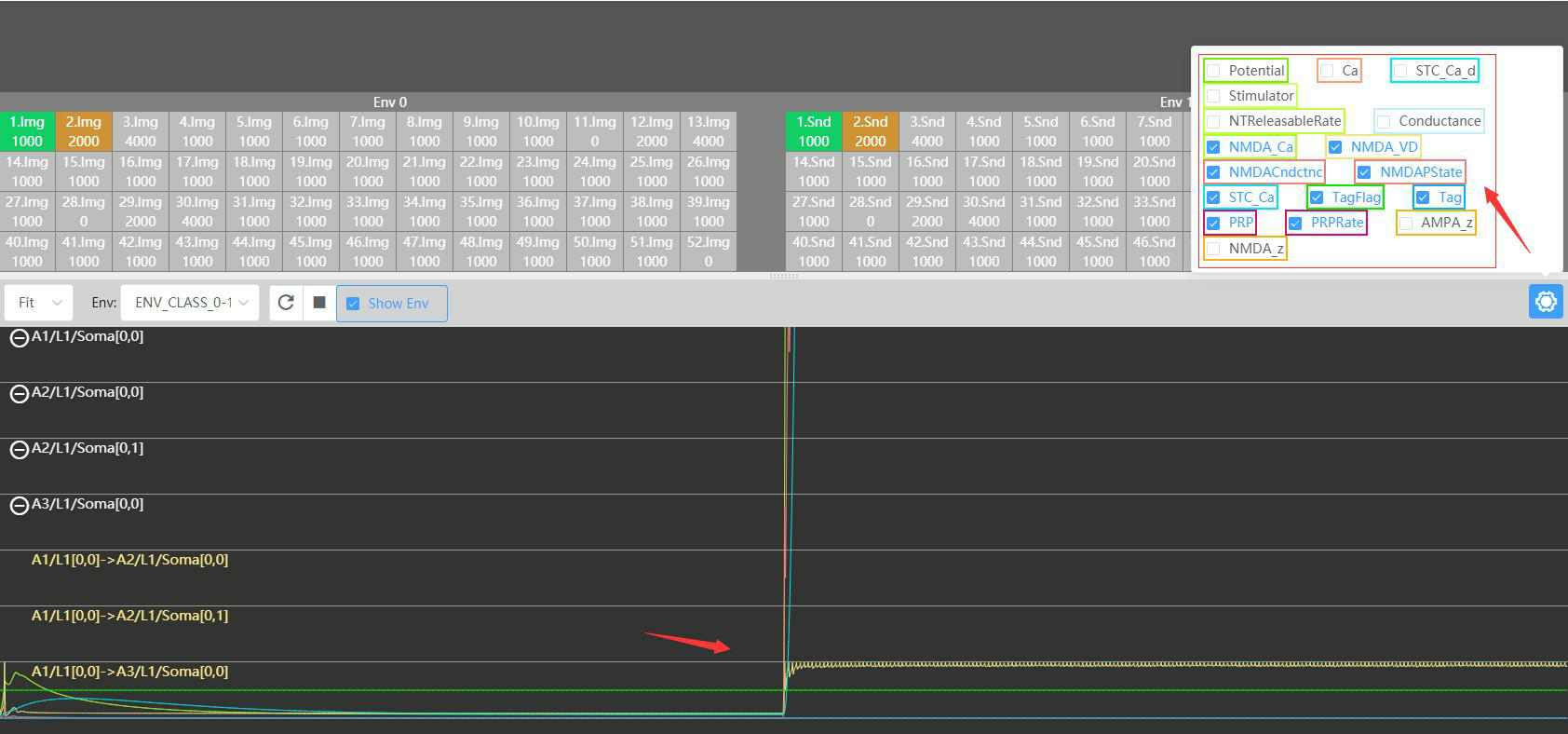Select the 12.Img 2000 cell
The height and width of the screenshot is (734, 1568).
point(652,131)
